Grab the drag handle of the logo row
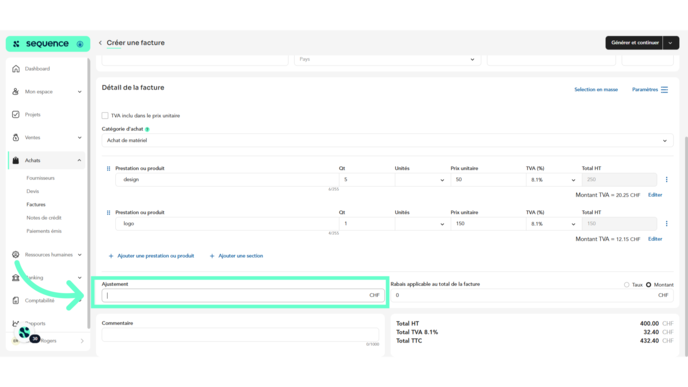 click(108, 212)
